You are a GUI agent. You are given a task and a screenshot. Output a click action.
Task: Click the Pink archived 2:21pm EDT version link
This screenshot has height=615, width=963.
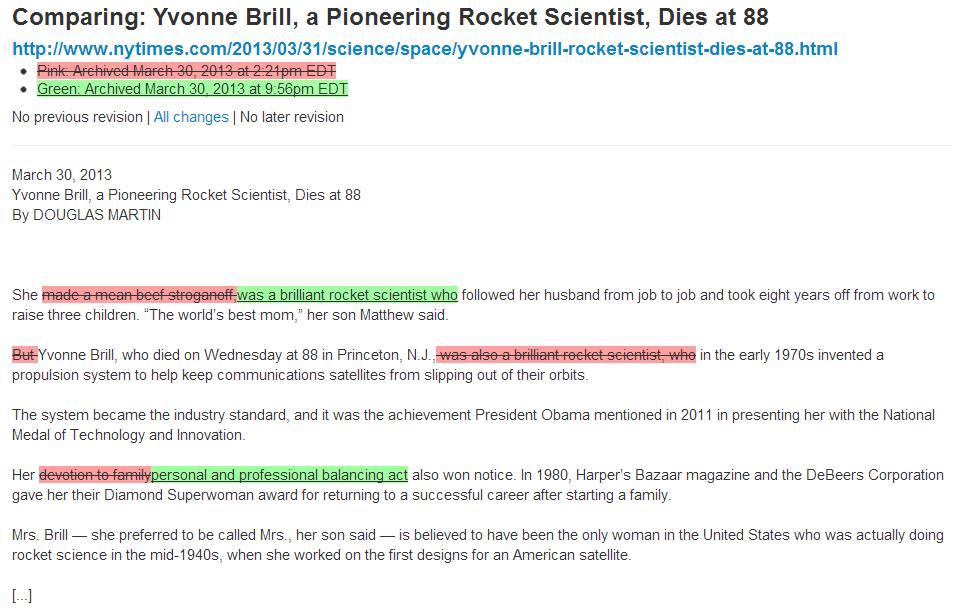tap(186, 70)
